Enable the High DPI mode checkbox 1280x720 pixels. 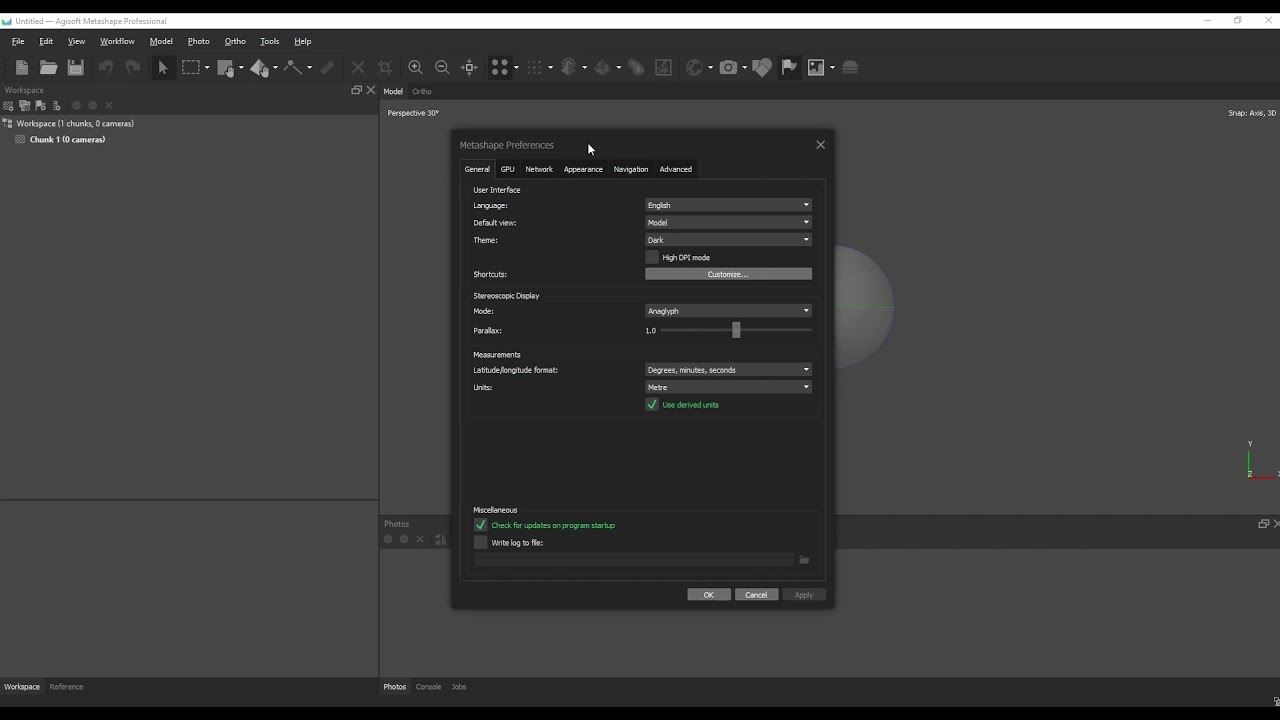652,258
